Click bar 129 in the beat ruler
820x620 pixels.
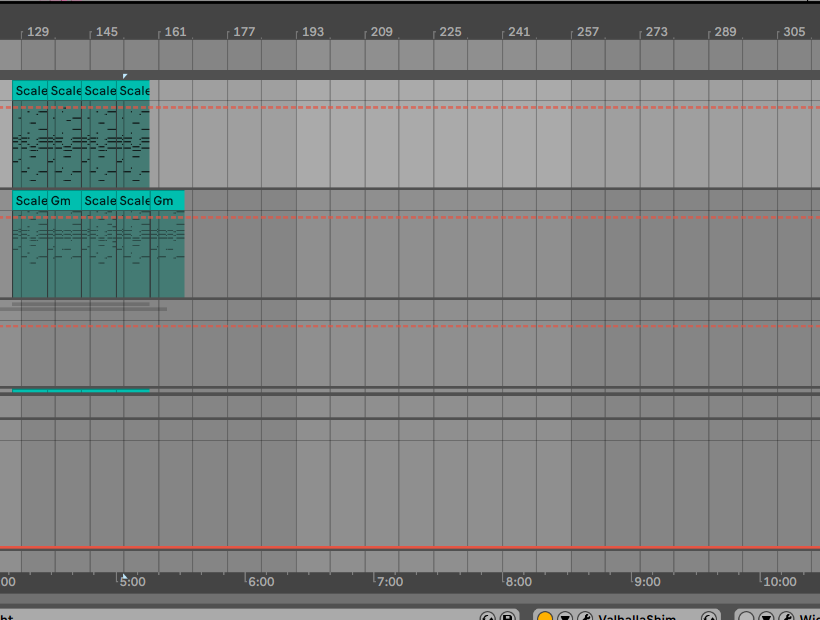point(38,32)
